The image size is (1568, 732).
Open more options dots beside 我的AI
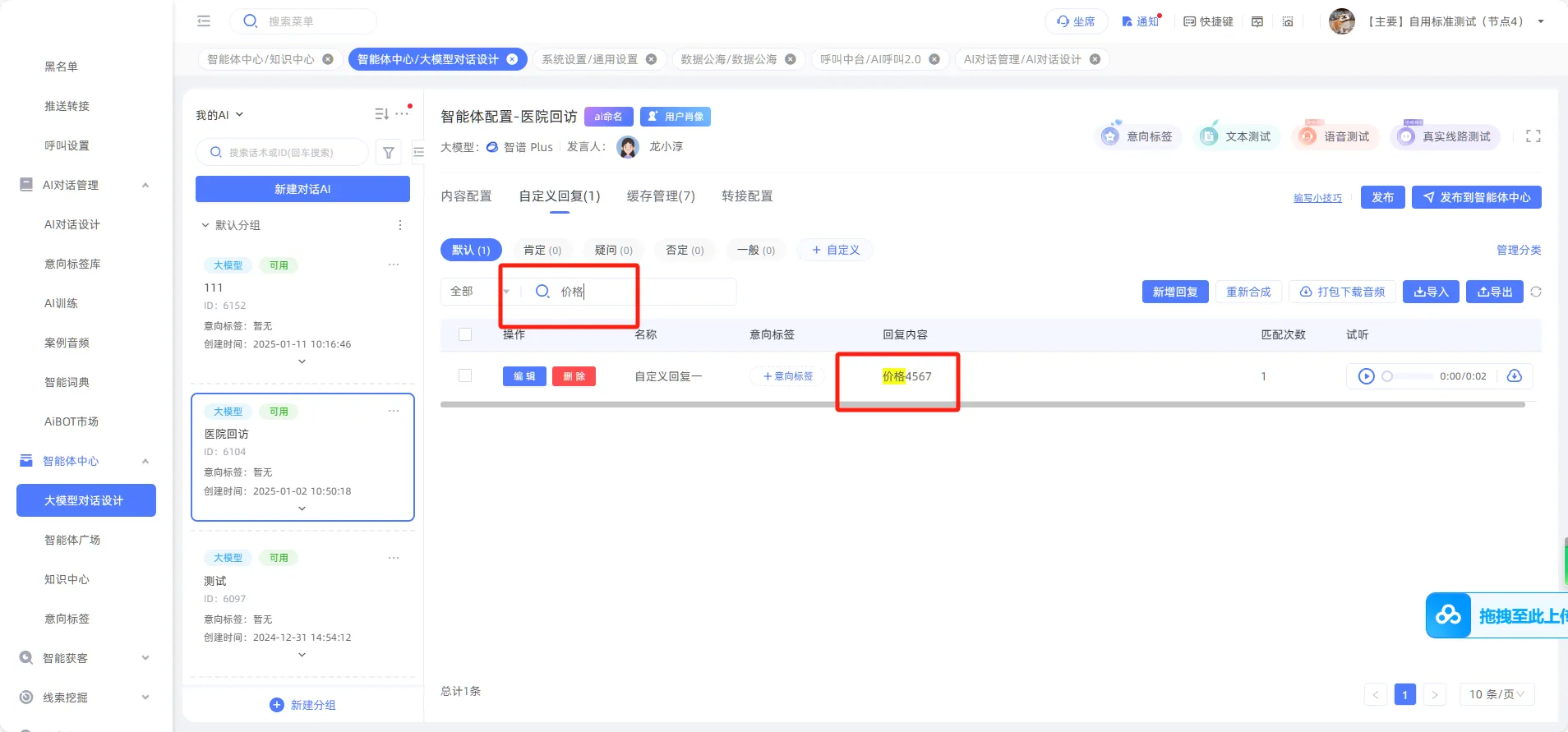click(402, 114)
